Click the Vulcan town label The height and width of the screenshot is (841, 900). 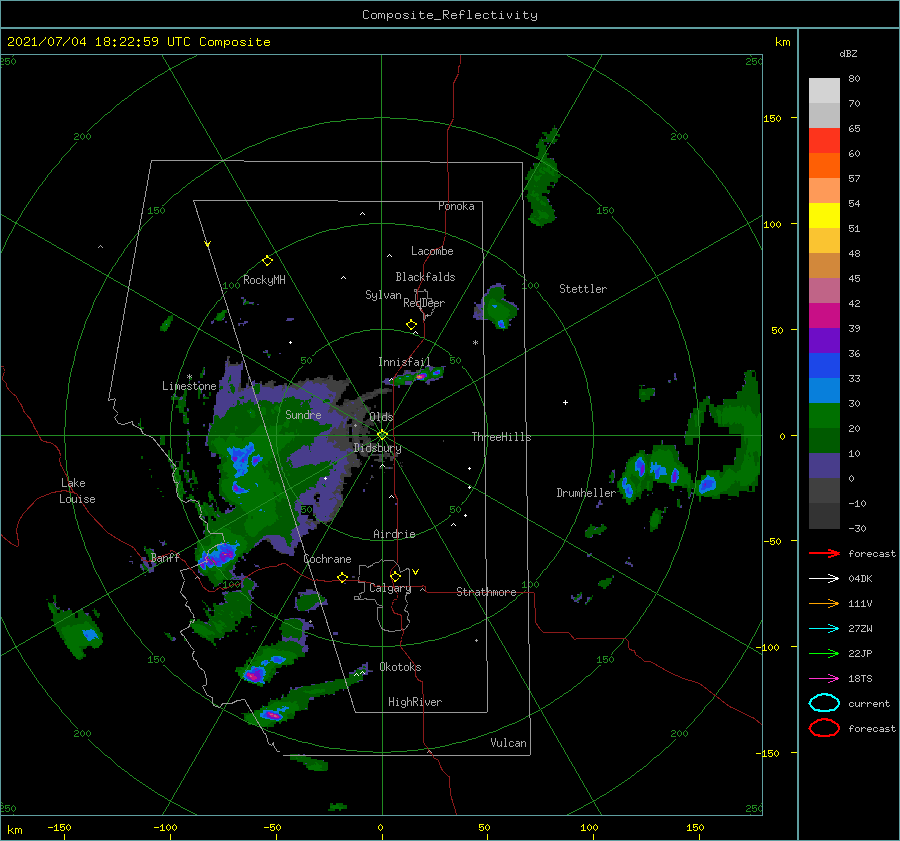coord(509,743)
